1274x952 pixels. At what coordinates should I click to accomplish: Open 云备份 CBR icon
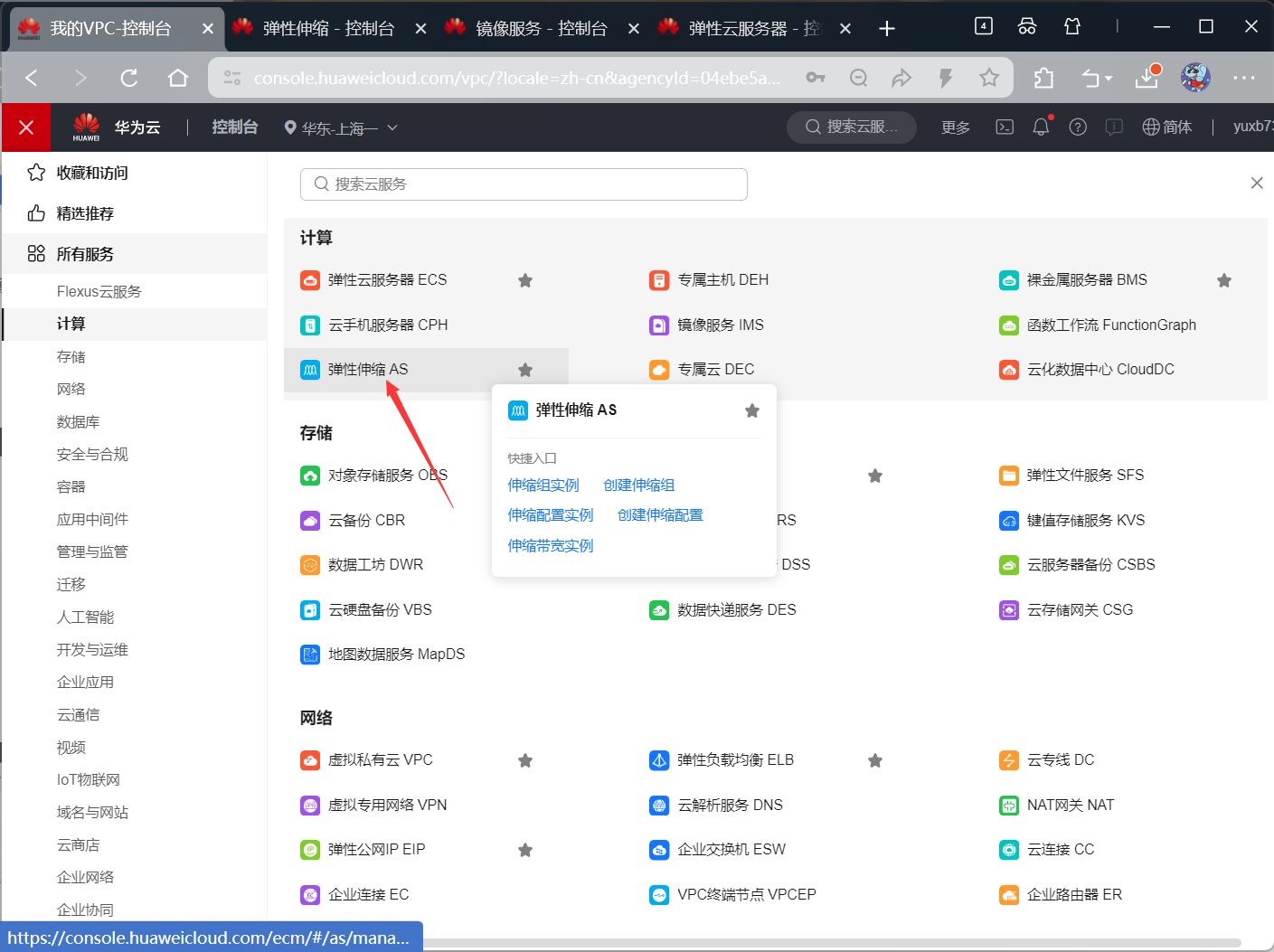[310, 521]
